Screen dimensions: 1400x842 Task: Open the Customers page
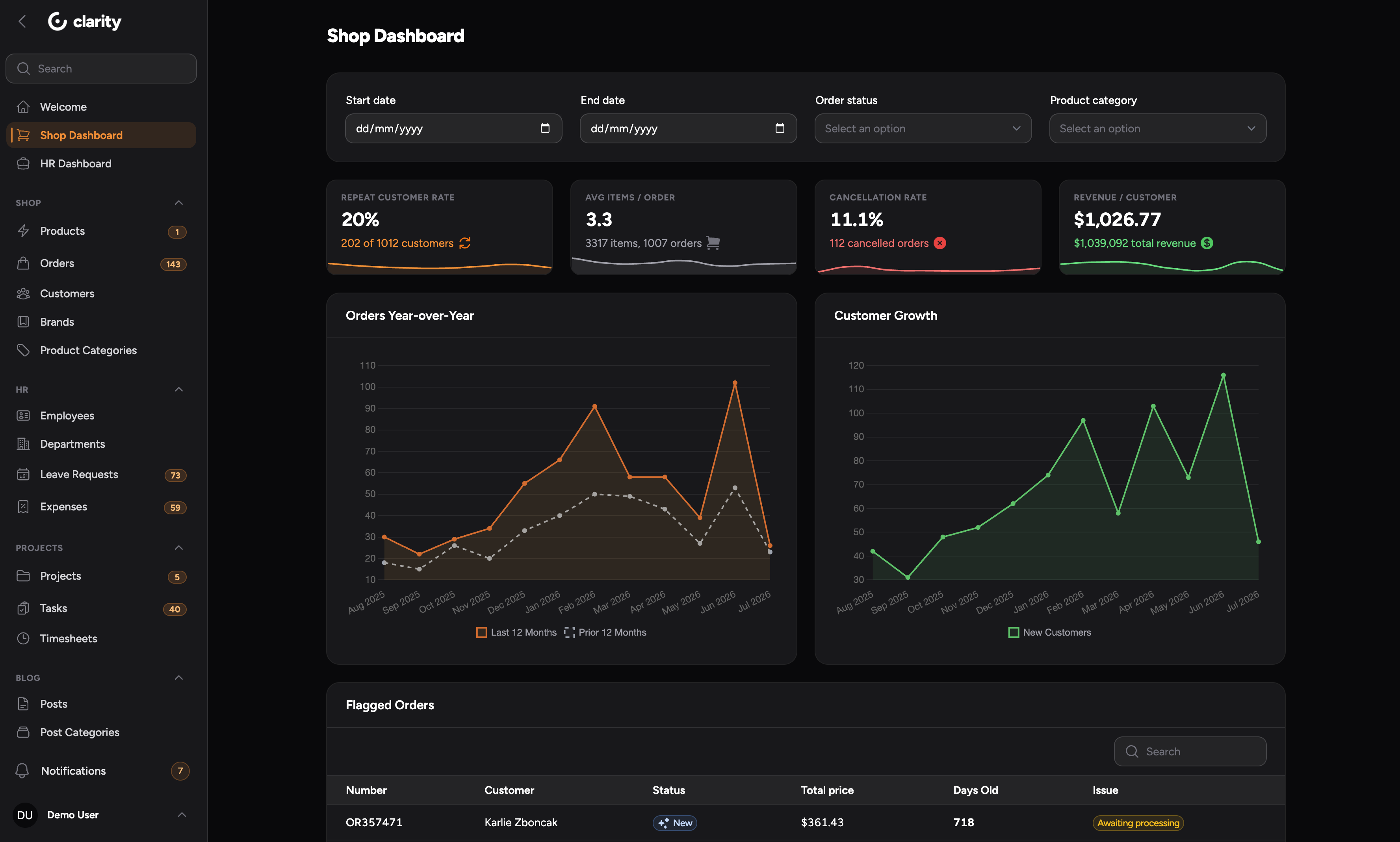click(101, 293)
